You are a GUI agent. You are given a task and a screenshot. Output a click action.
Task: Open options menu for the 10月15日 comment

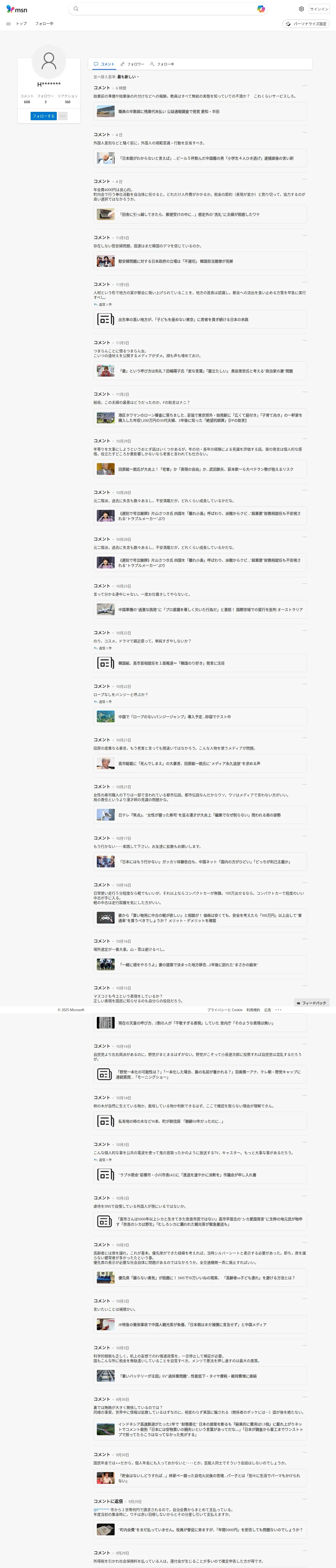304,985
